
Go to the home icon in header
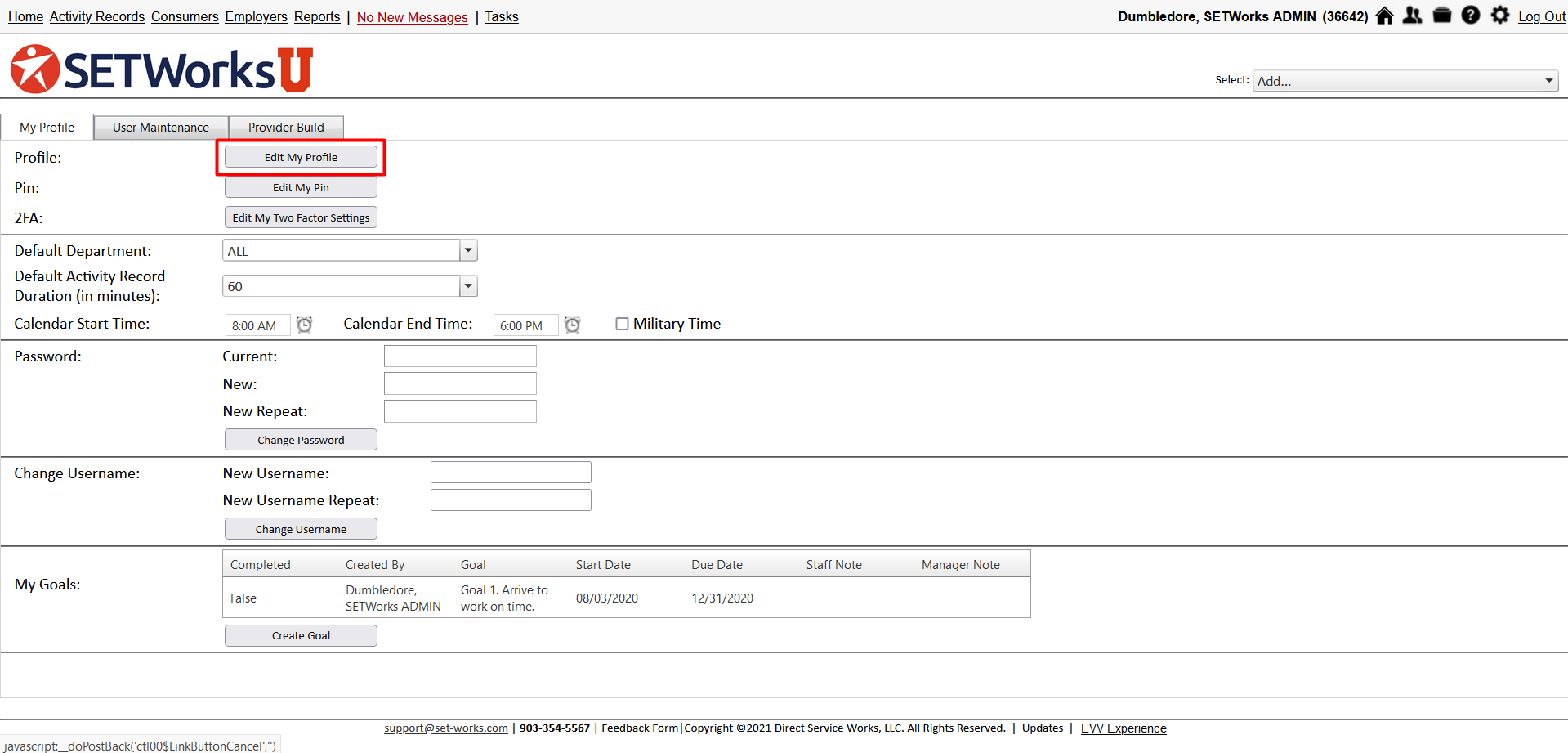point(1384,16)
